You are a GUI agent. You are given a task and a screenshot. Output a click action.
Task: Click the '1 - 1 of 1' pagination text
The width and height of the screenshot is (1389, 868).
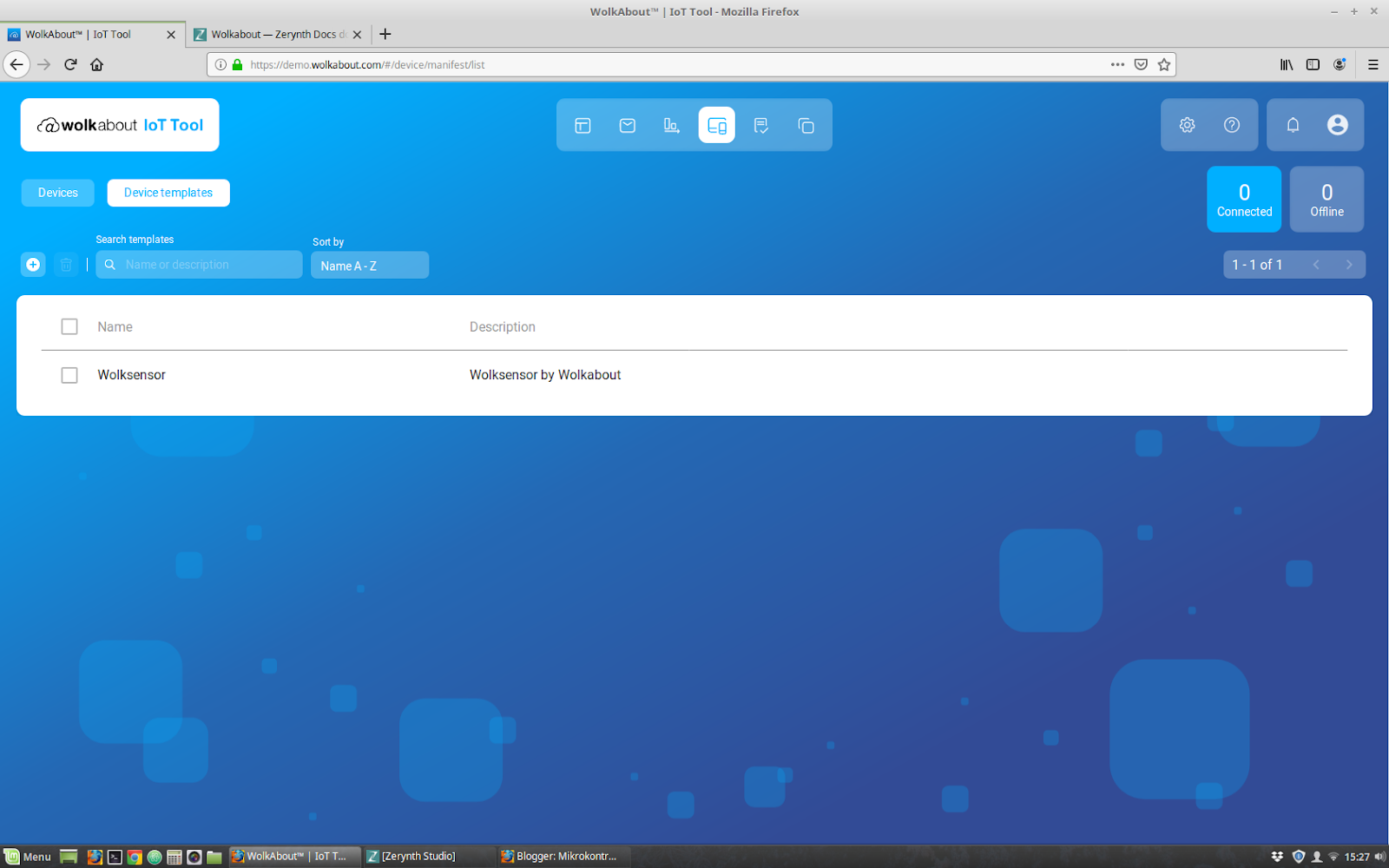tap(1257, 265)
